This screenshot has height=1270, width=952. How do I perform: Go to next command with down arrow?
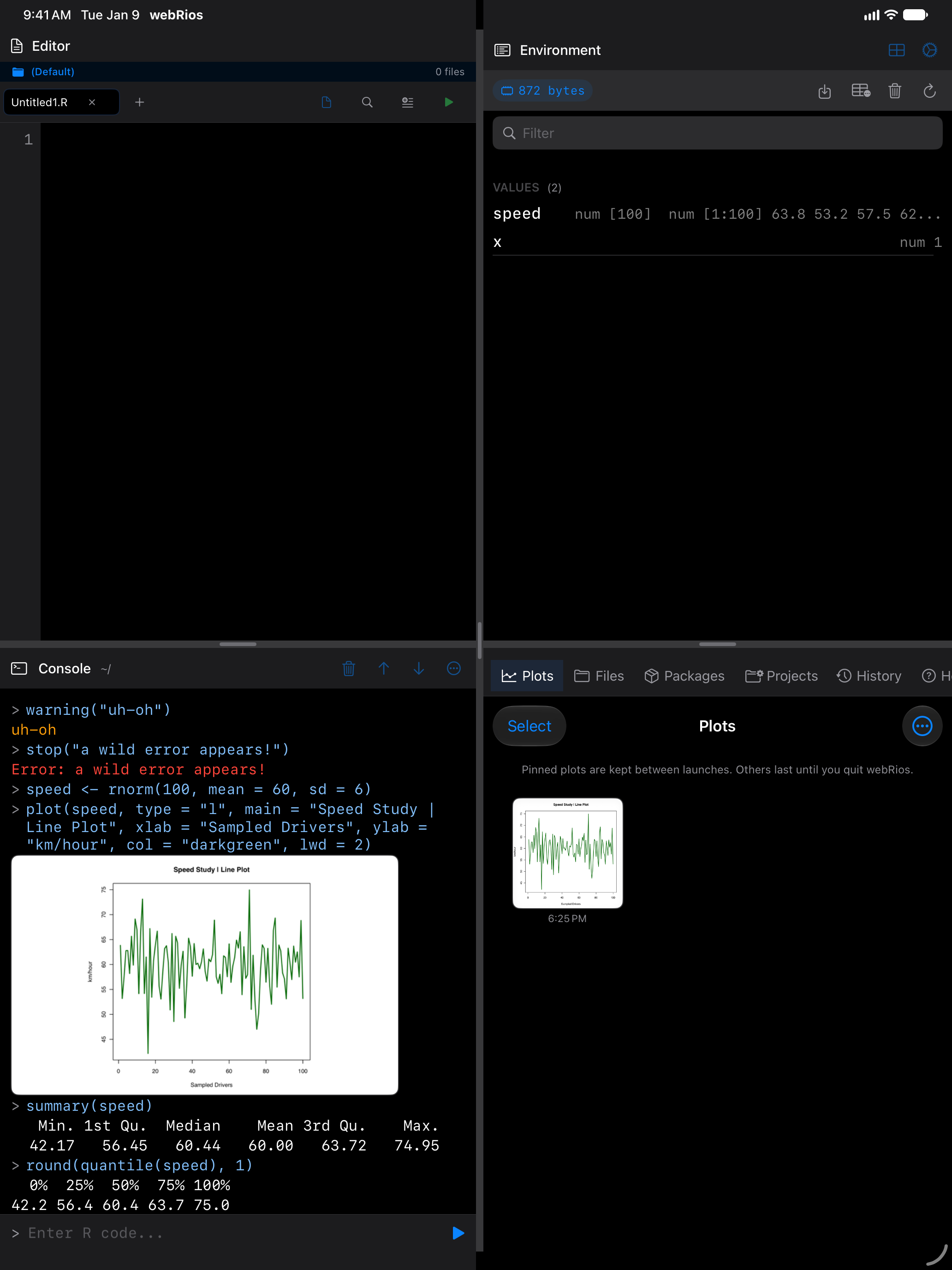(x=419, y=668)
